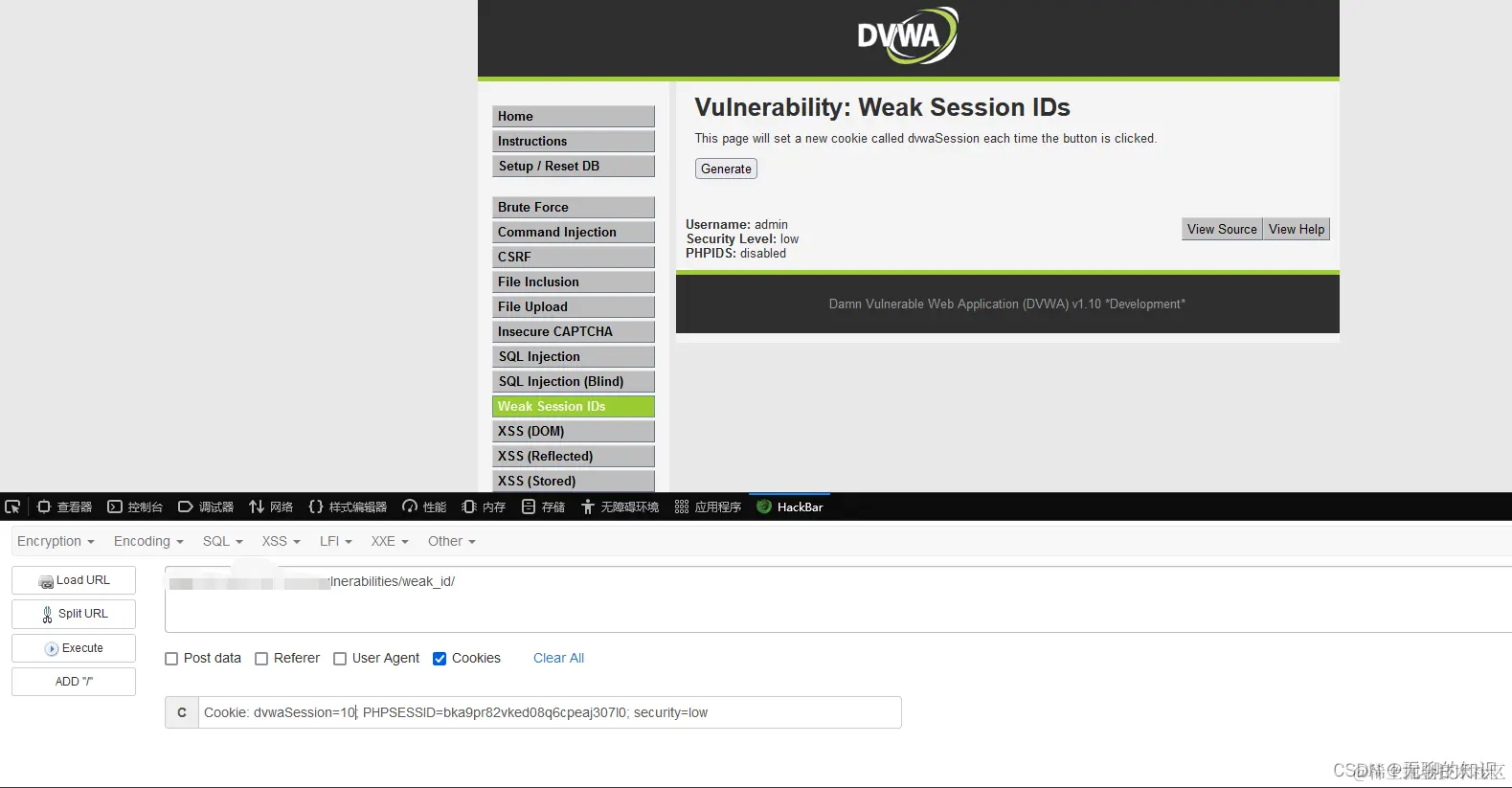Click the Split URL button
Image resolution: width=1512 pixels, height=788 pixels.
point(74,614)
